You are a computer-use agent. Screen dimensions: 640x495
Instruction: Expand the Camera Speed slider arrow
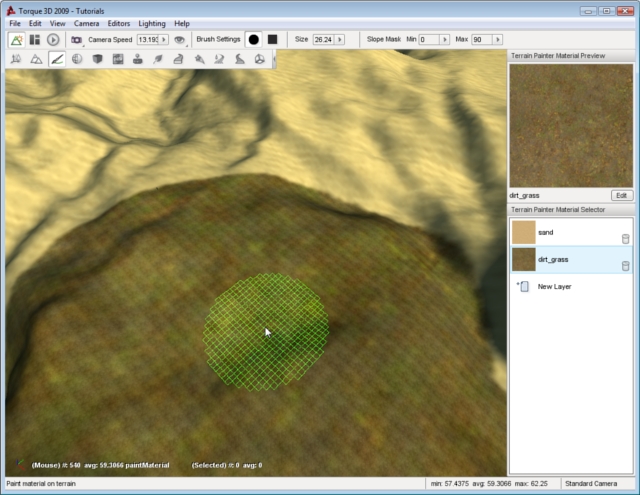pos(163,39)
